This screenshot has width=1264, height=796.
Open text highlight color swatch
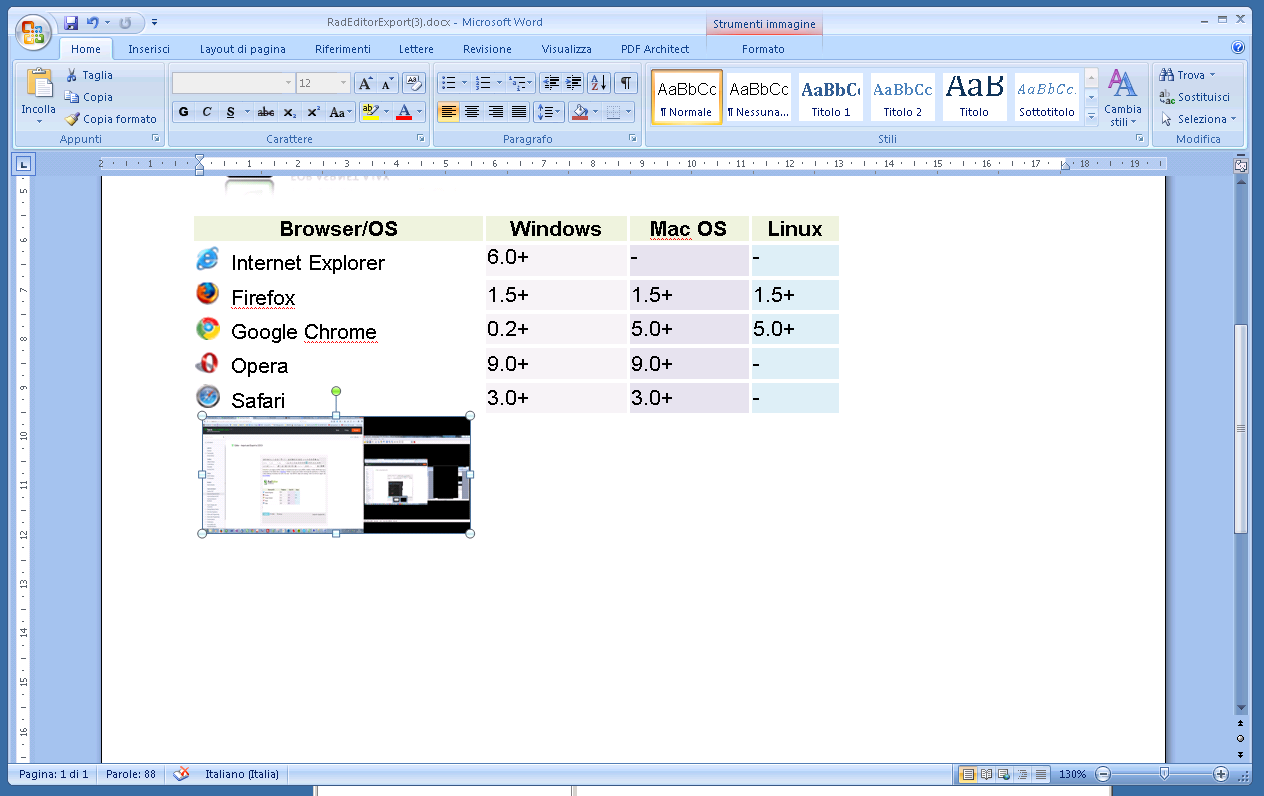(x=370, y=112)
